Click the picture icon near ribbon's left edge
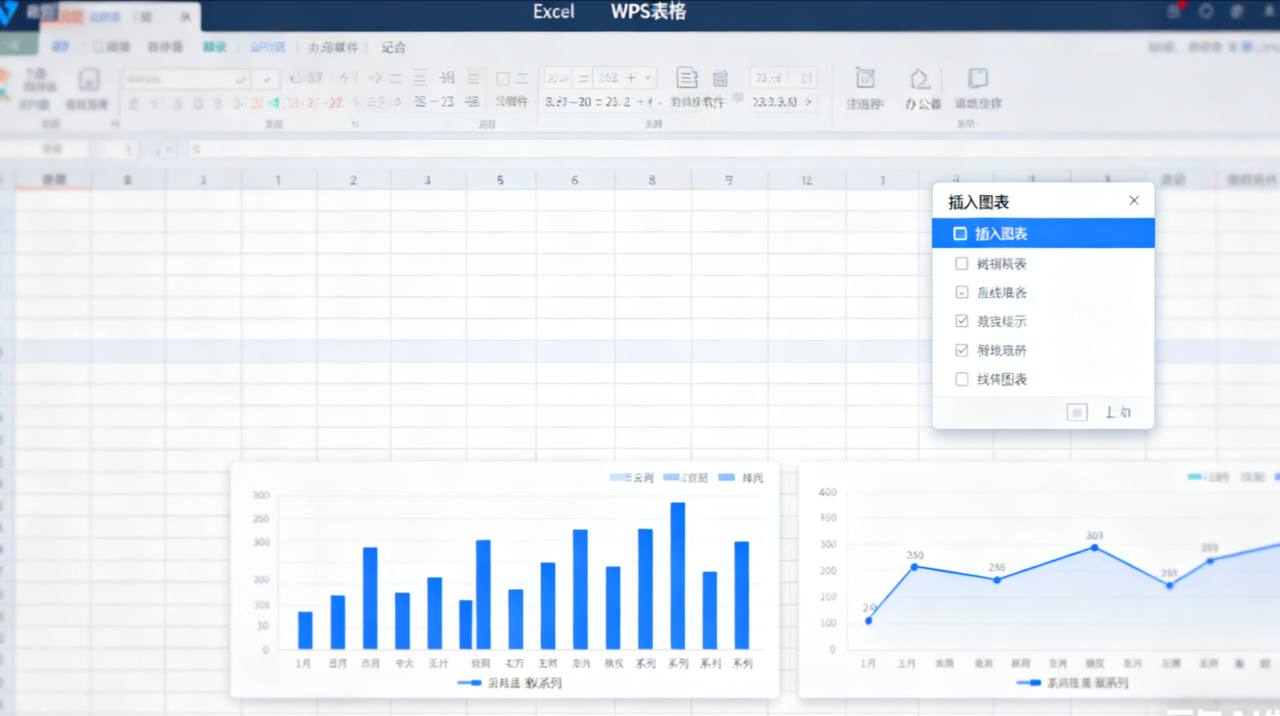The image size is (1280, 716). pyautogui.click(x=88, y=80)
